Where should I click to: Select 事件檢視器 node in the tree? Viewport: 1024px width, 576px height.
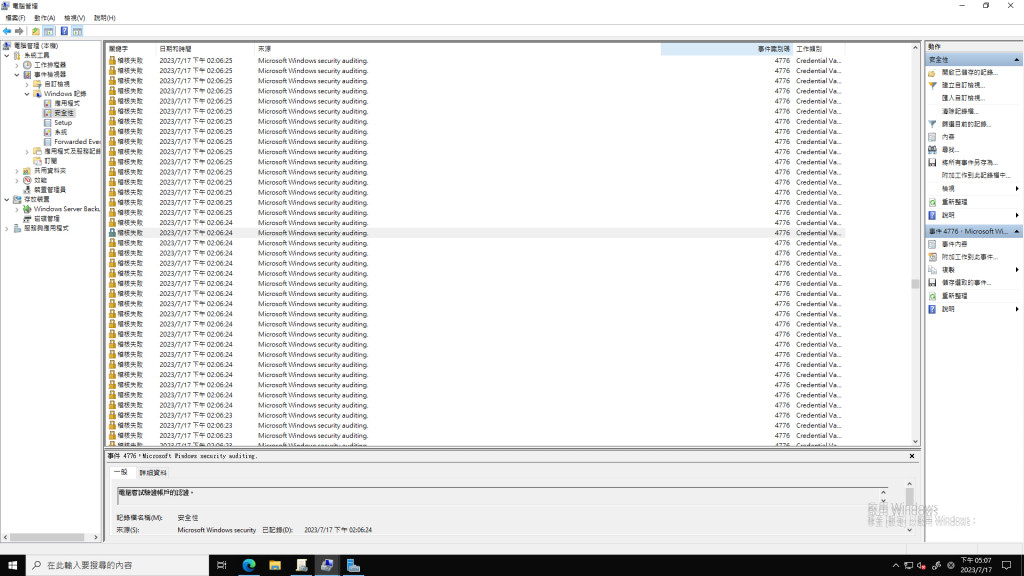click(50, 74)
